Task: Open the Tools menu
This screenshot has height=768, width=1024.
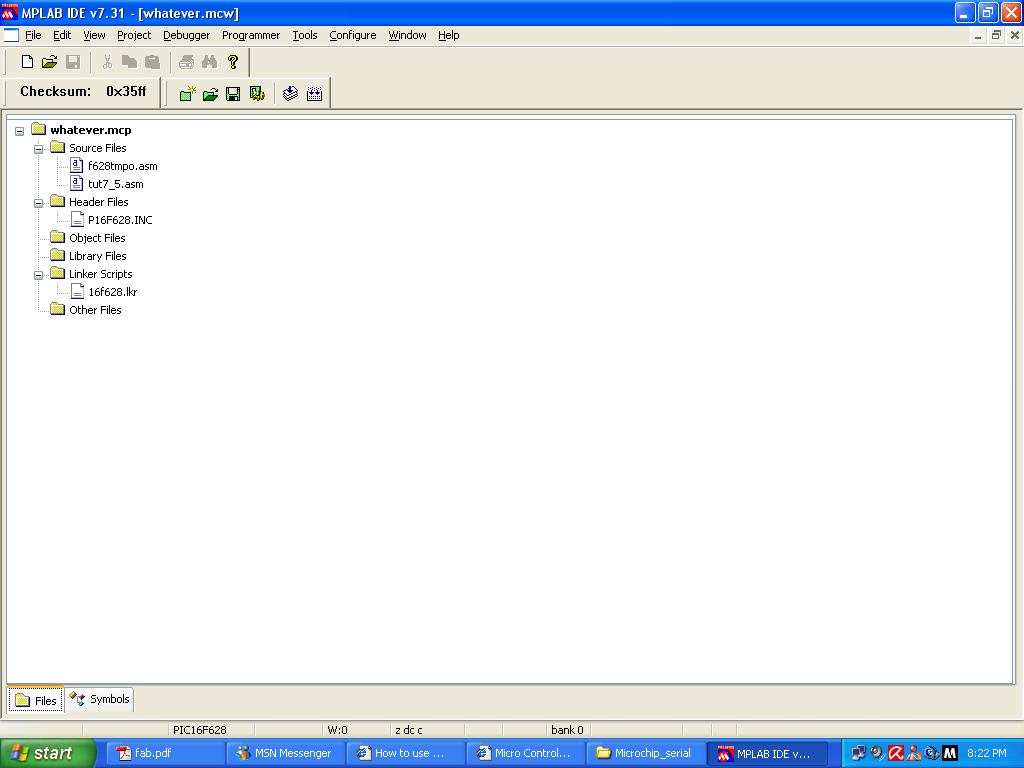Action: pos(304,35)
